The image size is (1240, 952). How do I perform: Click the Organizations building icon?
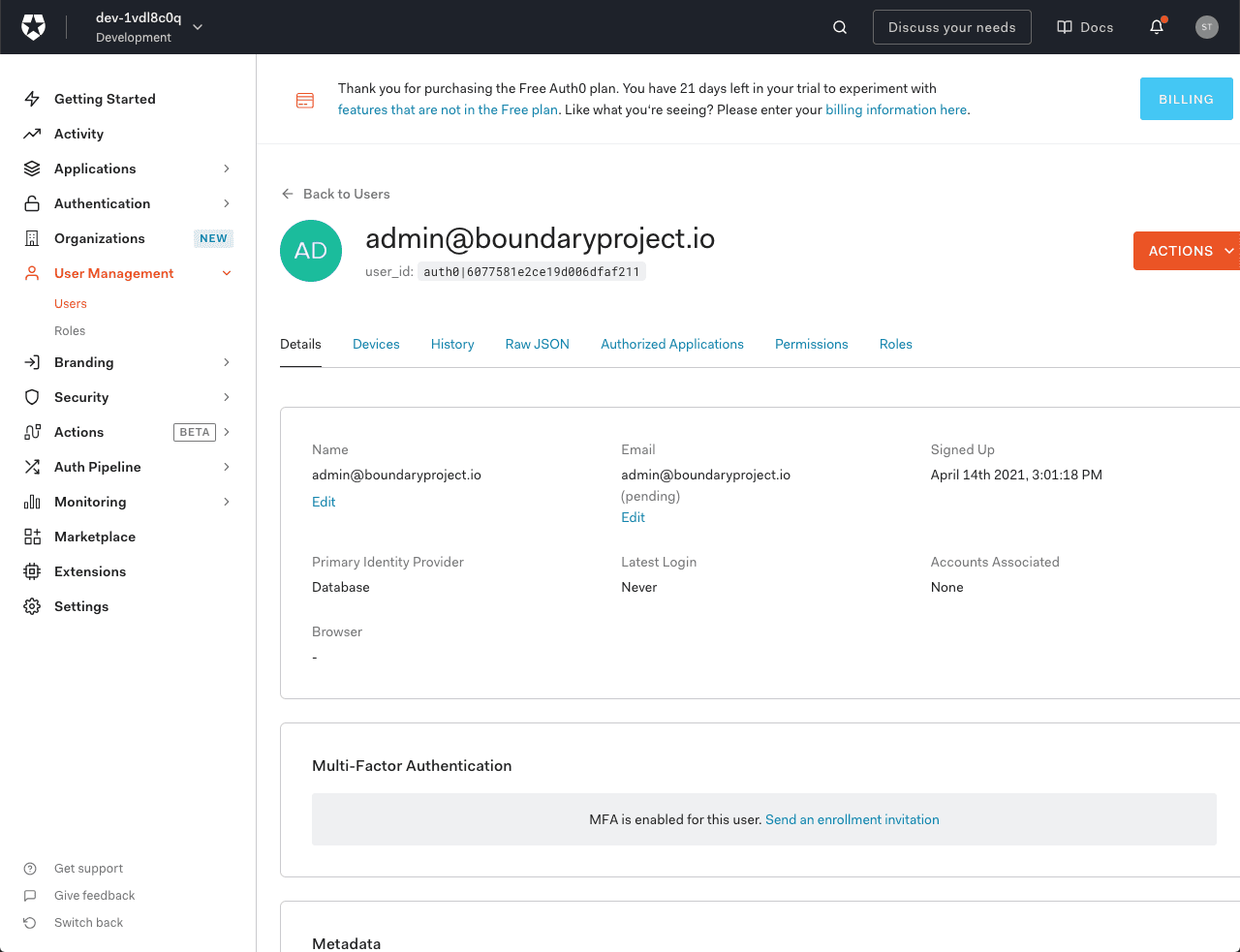point(32,238)
